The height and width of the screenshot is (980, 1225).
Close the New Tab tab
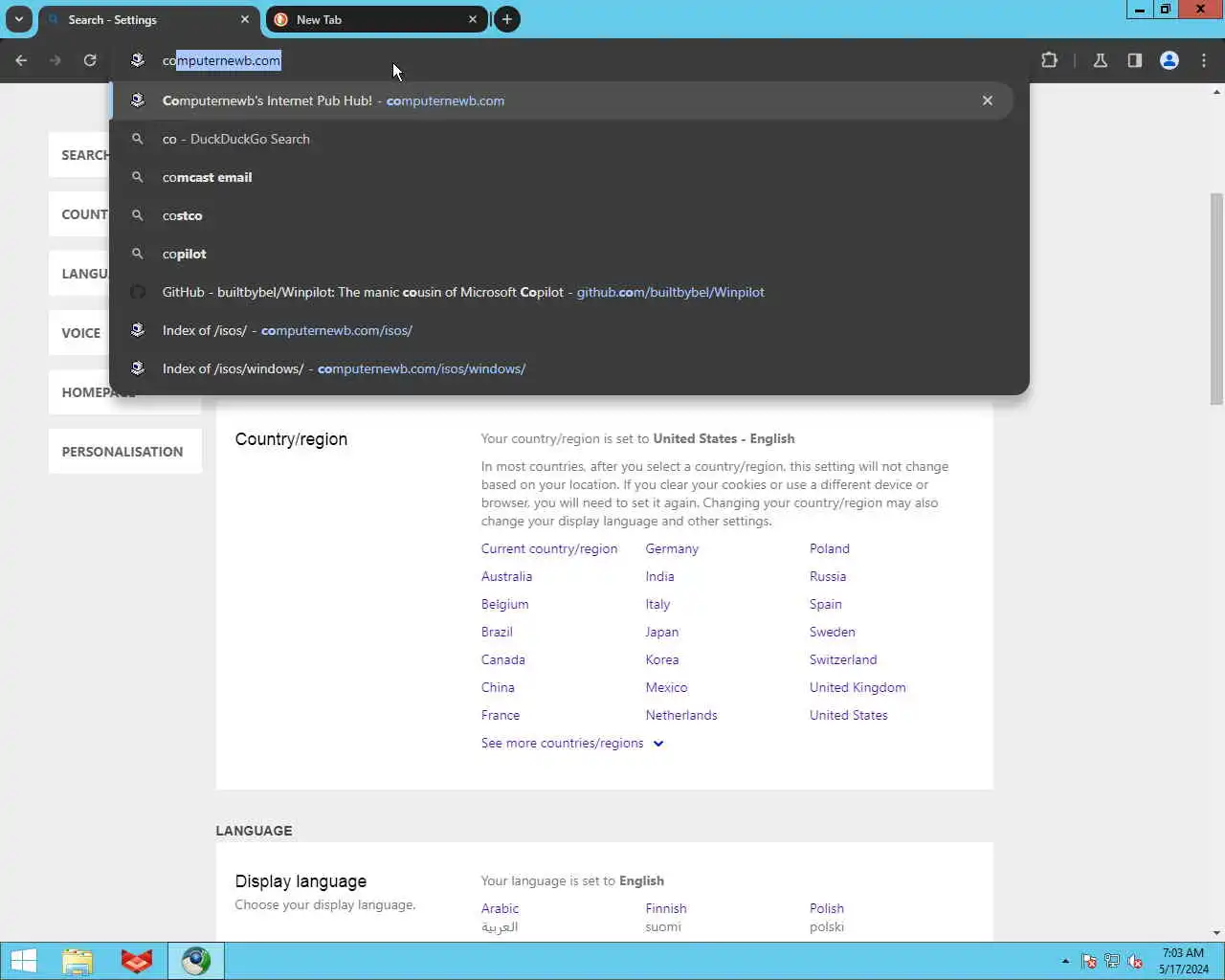tap(473, 19)
